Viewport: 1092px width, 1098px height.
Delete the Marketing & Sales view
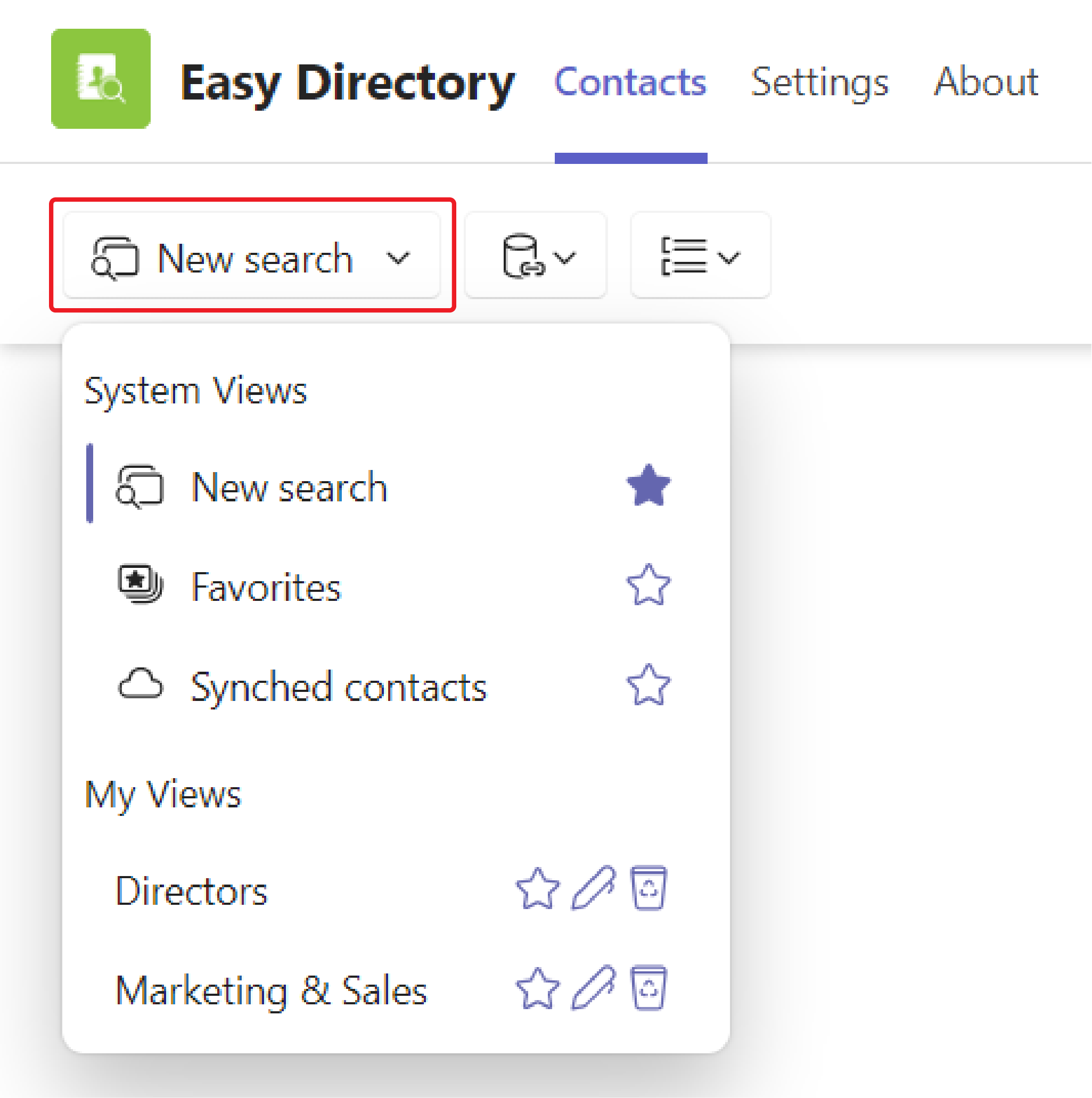point(648,988)
